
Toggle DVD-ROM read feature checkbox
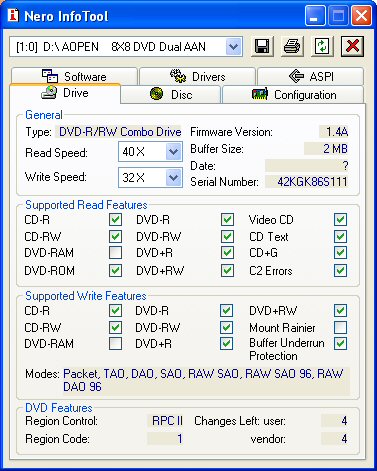[x=115, y=270]
